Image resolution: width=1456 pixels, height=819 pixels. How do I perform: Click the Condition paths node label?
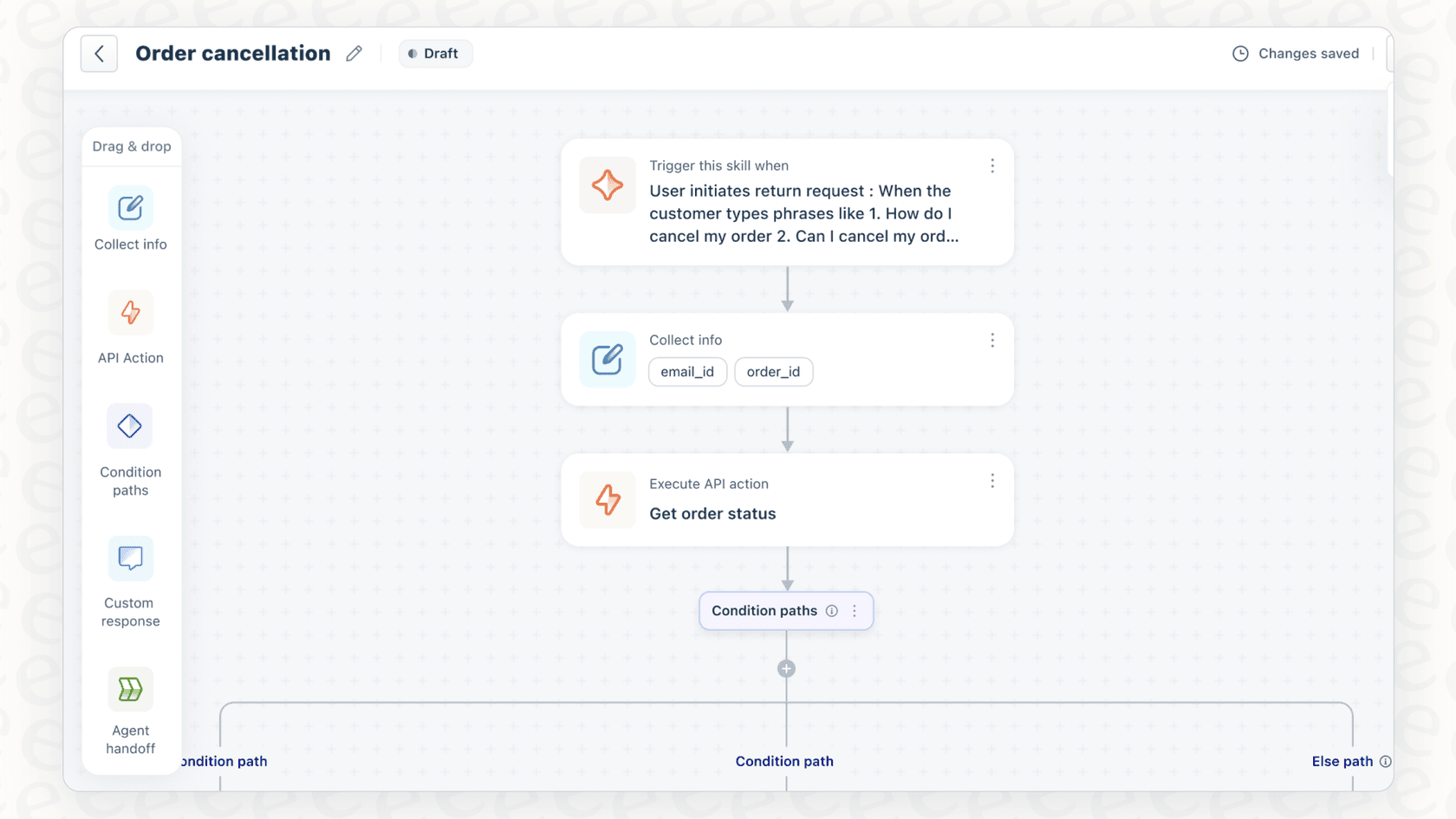pyautogui.click(x=764, y=611)
